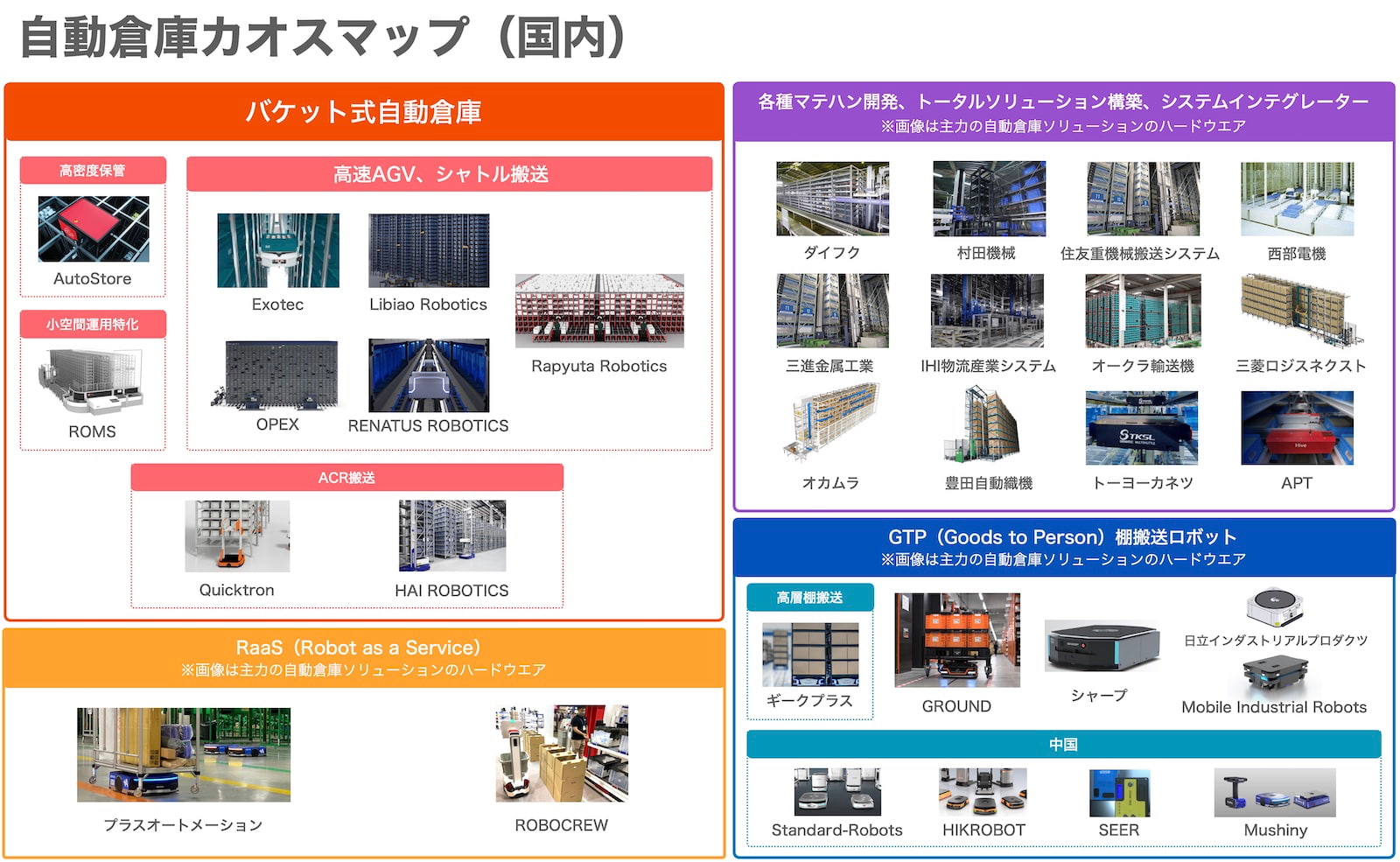The width and height of the screenshot is (1400, 862).
Task: Click the ダイフク warehouse image
Action: [x=832, y=199]
